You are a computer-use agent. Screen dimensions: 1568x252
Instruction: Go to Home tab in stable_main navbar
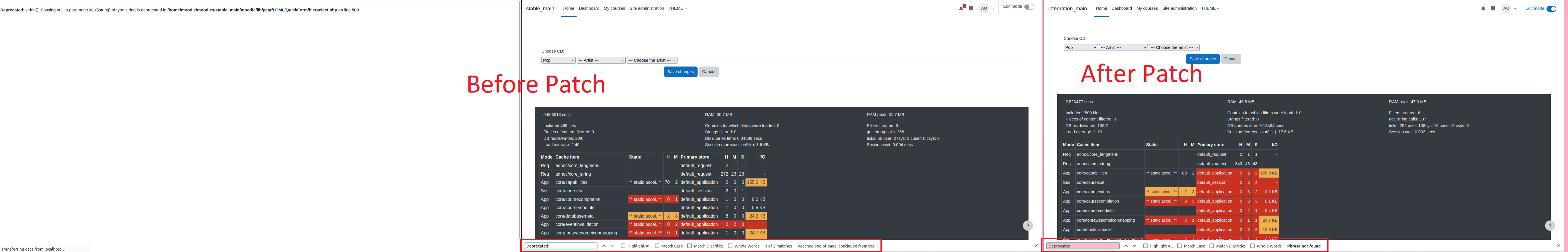[568, 9]
